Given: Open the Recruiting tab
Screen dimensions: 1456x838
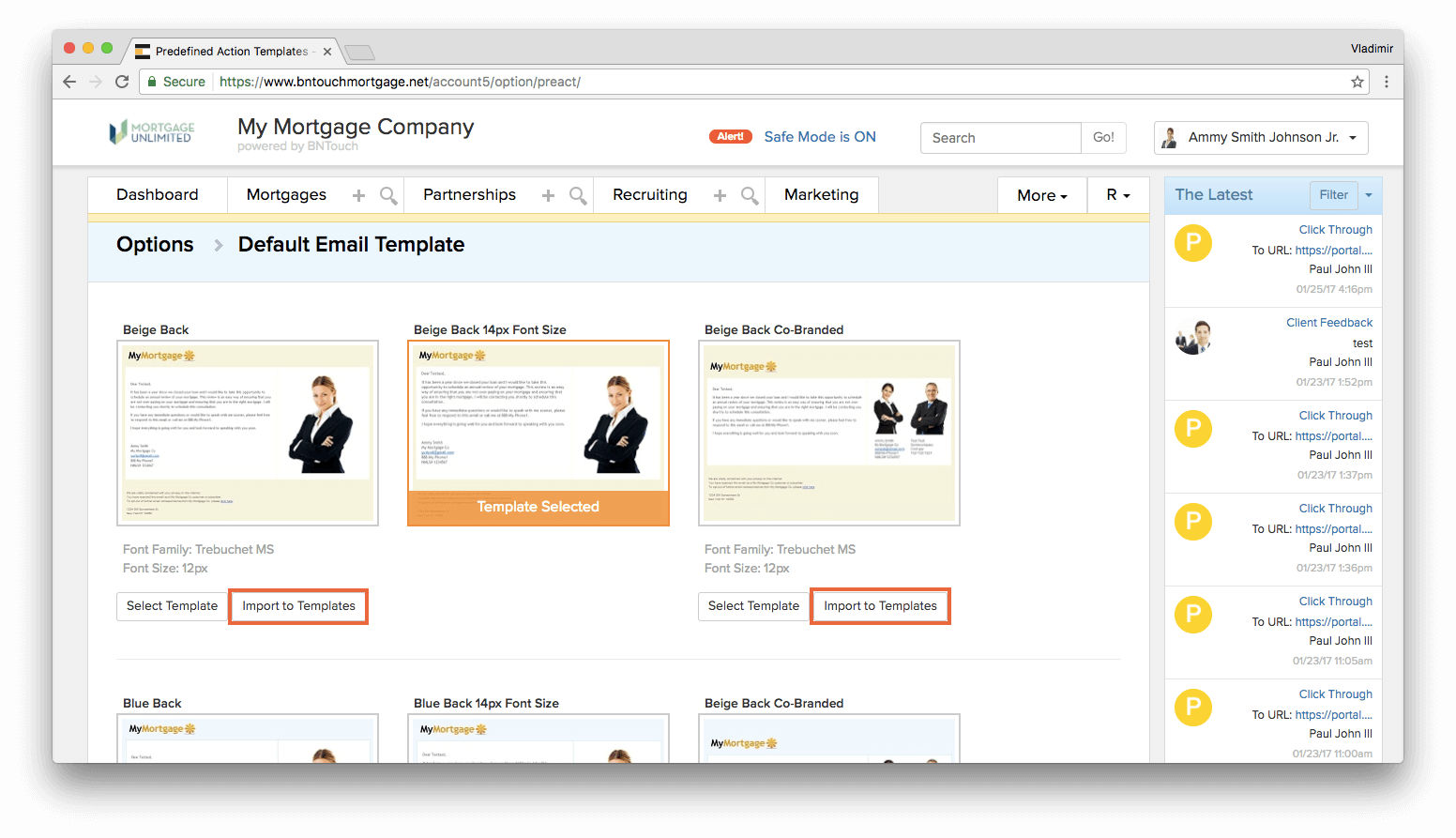Looking at the screenshot, I should click(650, 195).
